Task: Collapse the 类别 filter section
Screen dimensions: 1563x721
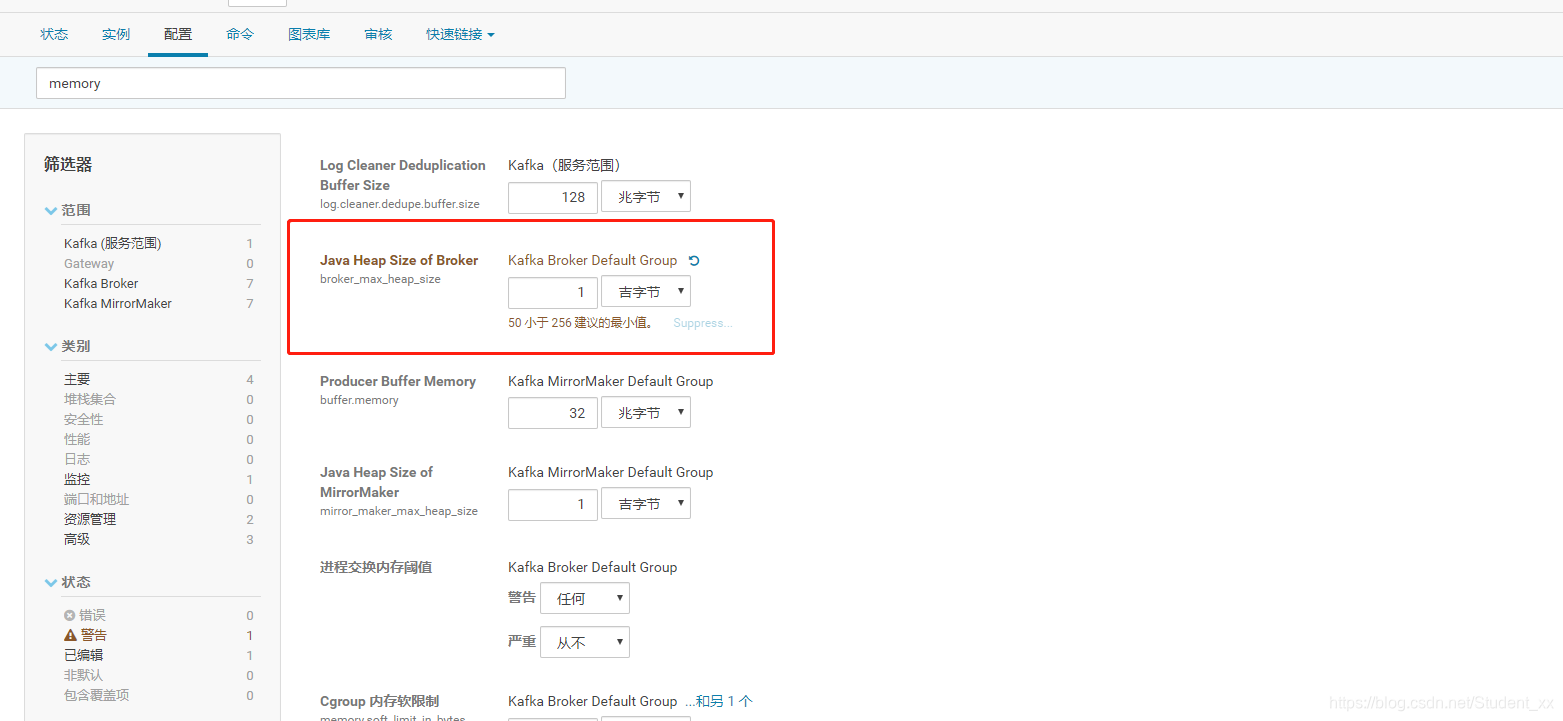Action: click(51, 346)
